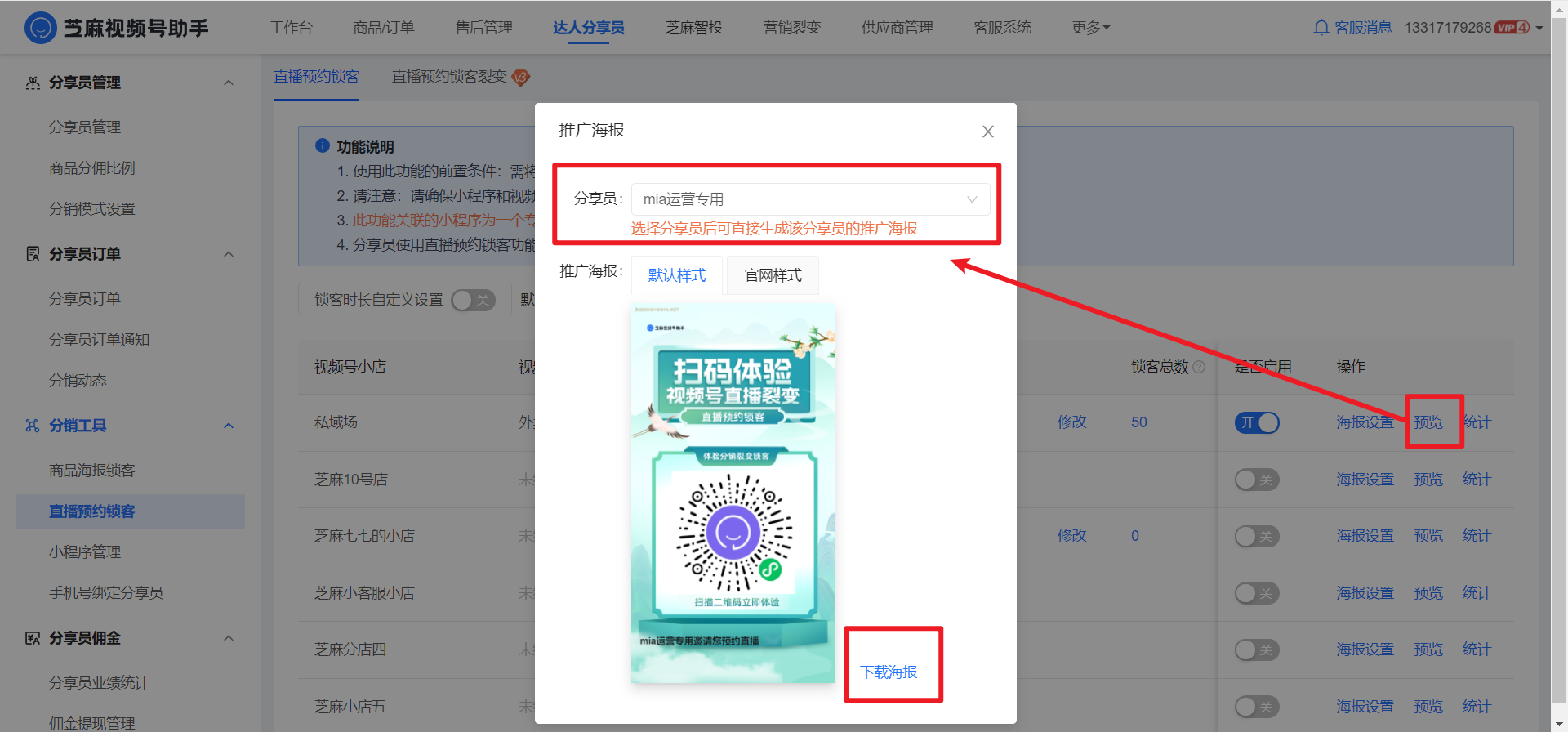Viewport: 1568px width, 732px height.
Task: Open the 分享员 dropdown showing mia运营专用
Action: click(811, 199)
